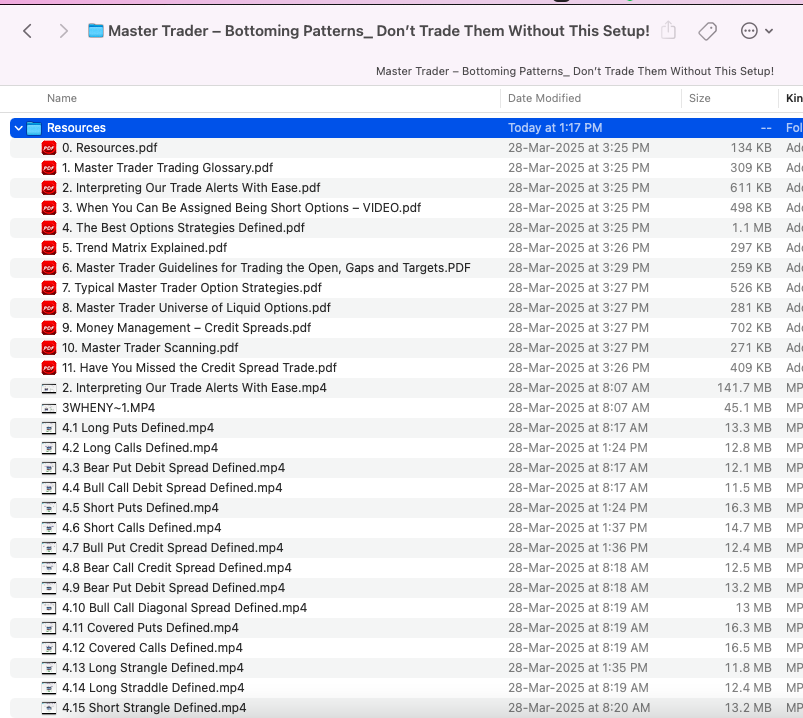This screenshot has width=803, height=718.
Task: Select PDF icon of Typical Master Trader Option Strategies
Action: (x=49, y=288)
